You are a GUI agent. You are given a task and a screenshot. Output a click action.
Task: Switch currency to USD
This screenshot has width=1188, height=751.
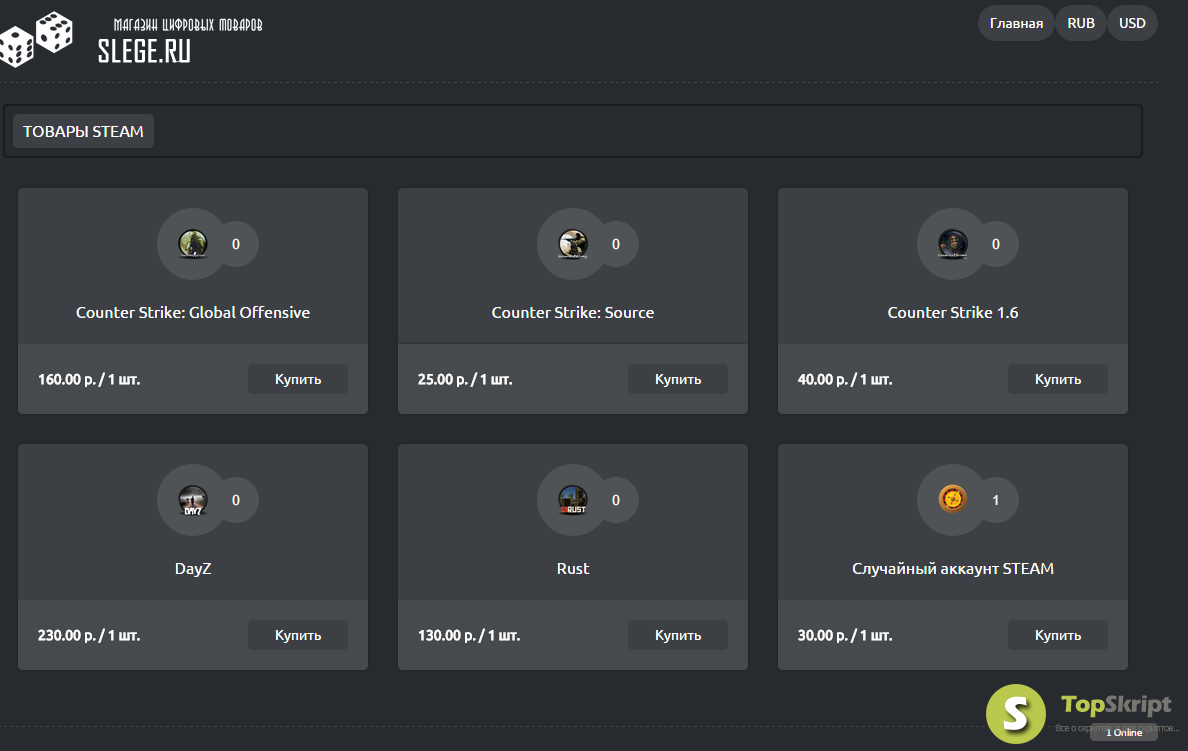pyautogui.click(x=1132, y=23)
